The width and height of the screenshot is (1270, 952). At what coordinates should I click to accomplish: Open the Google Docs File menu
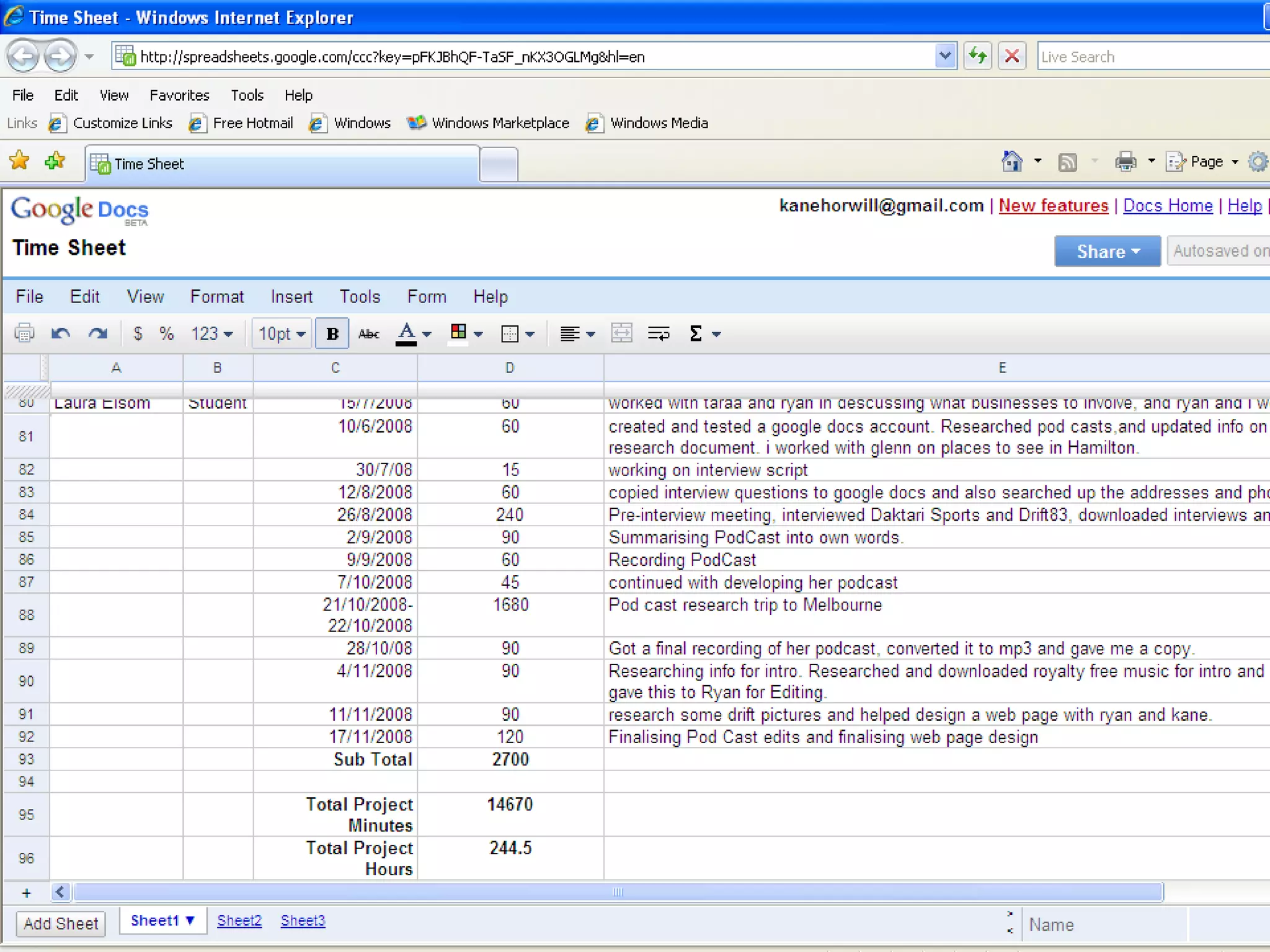click(x=30, y=296)
